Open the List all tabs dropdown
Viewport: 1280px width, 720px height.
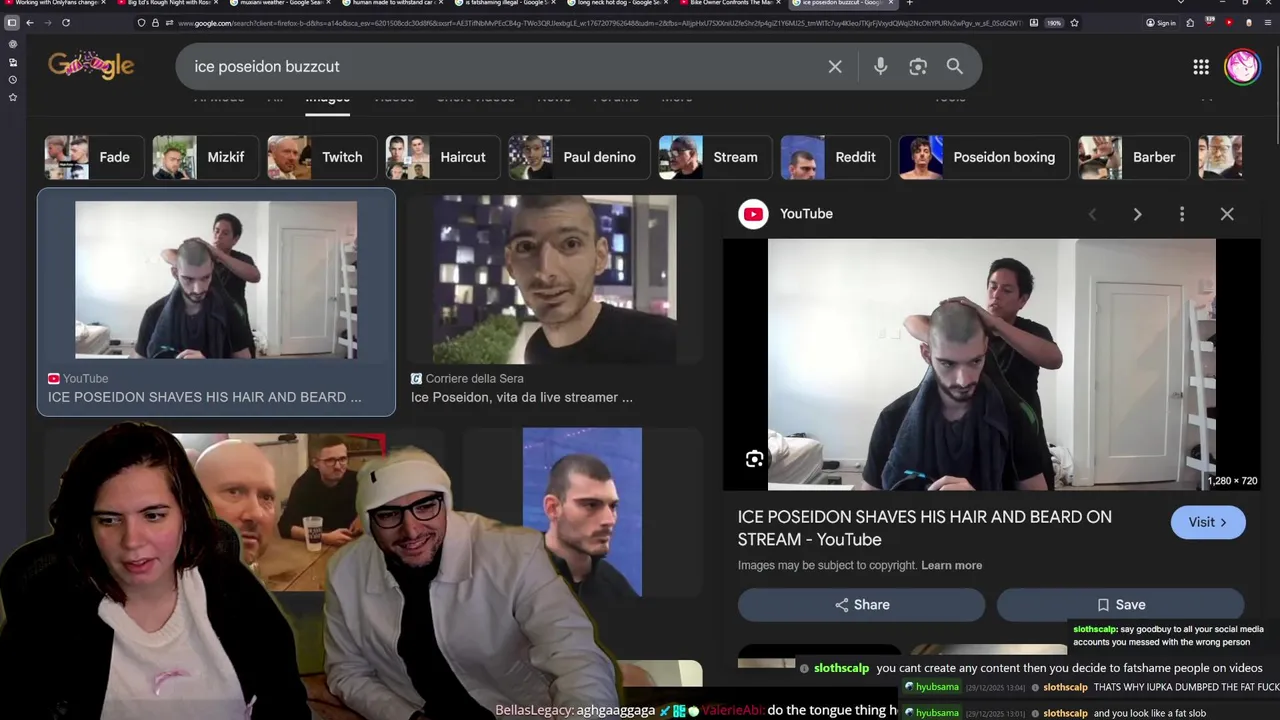coord(1180,3)
